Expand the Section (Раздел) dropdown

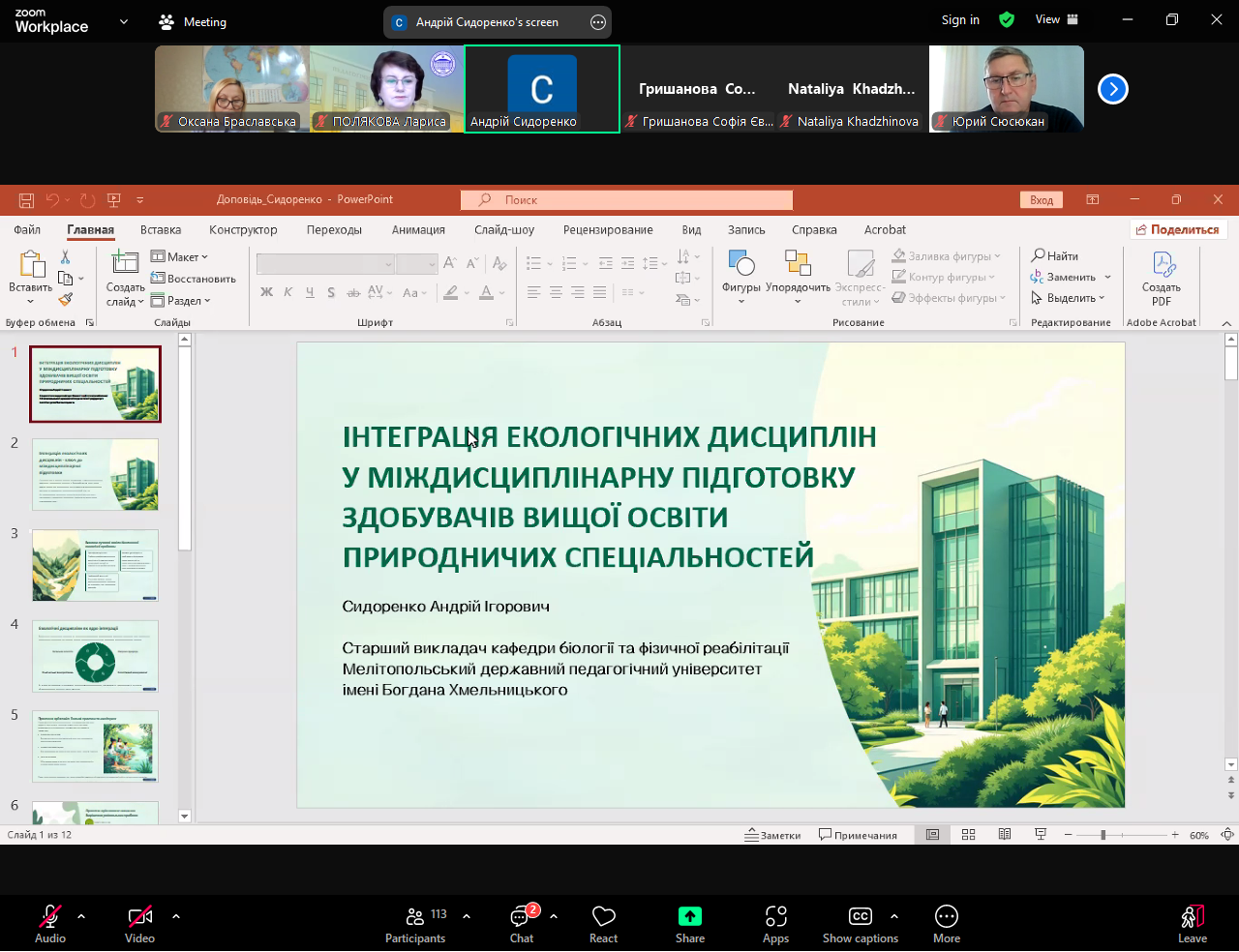click(x=181, y=301)
